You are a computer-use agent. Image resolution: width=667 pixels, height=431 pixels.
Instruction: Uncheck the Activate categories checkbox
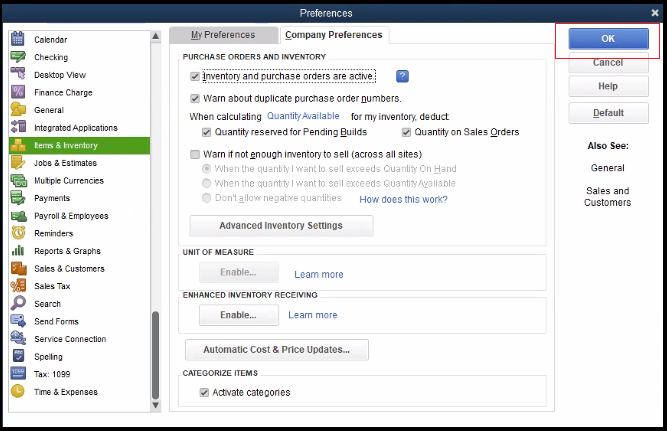click(x=205, y=392)
